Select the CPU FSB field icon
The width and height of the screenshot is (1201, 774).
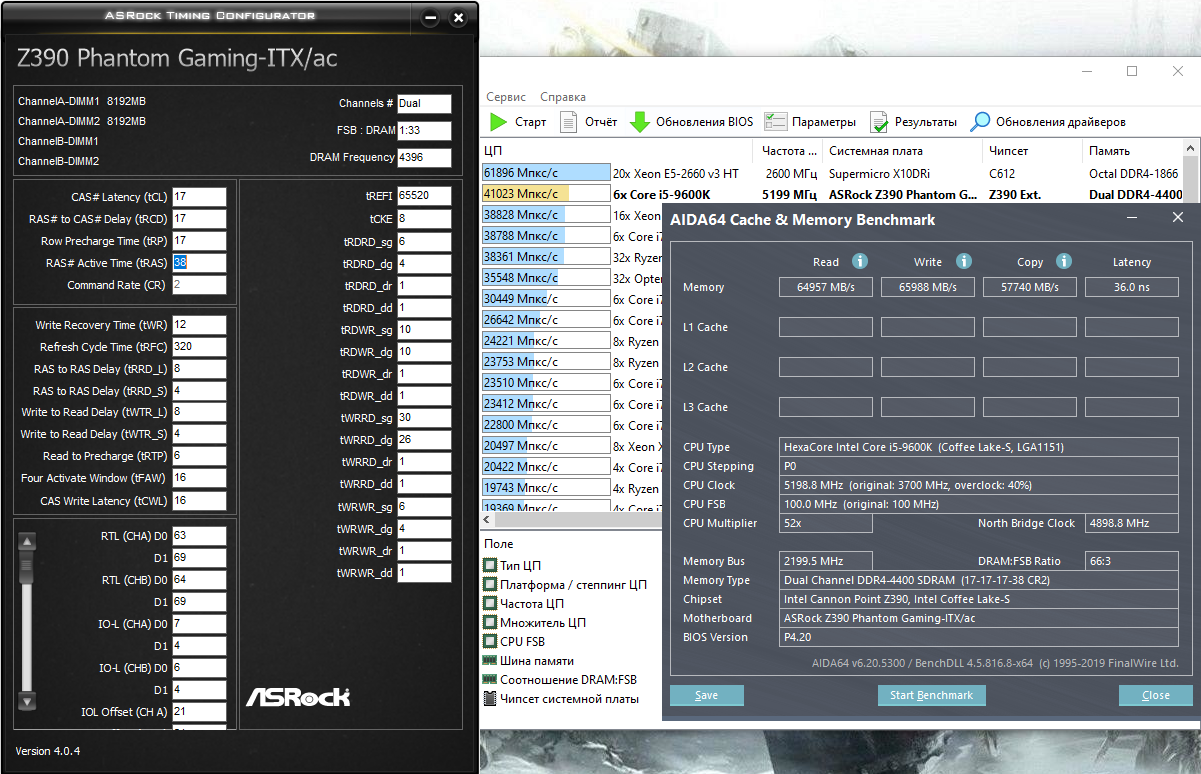coord(490,641)
